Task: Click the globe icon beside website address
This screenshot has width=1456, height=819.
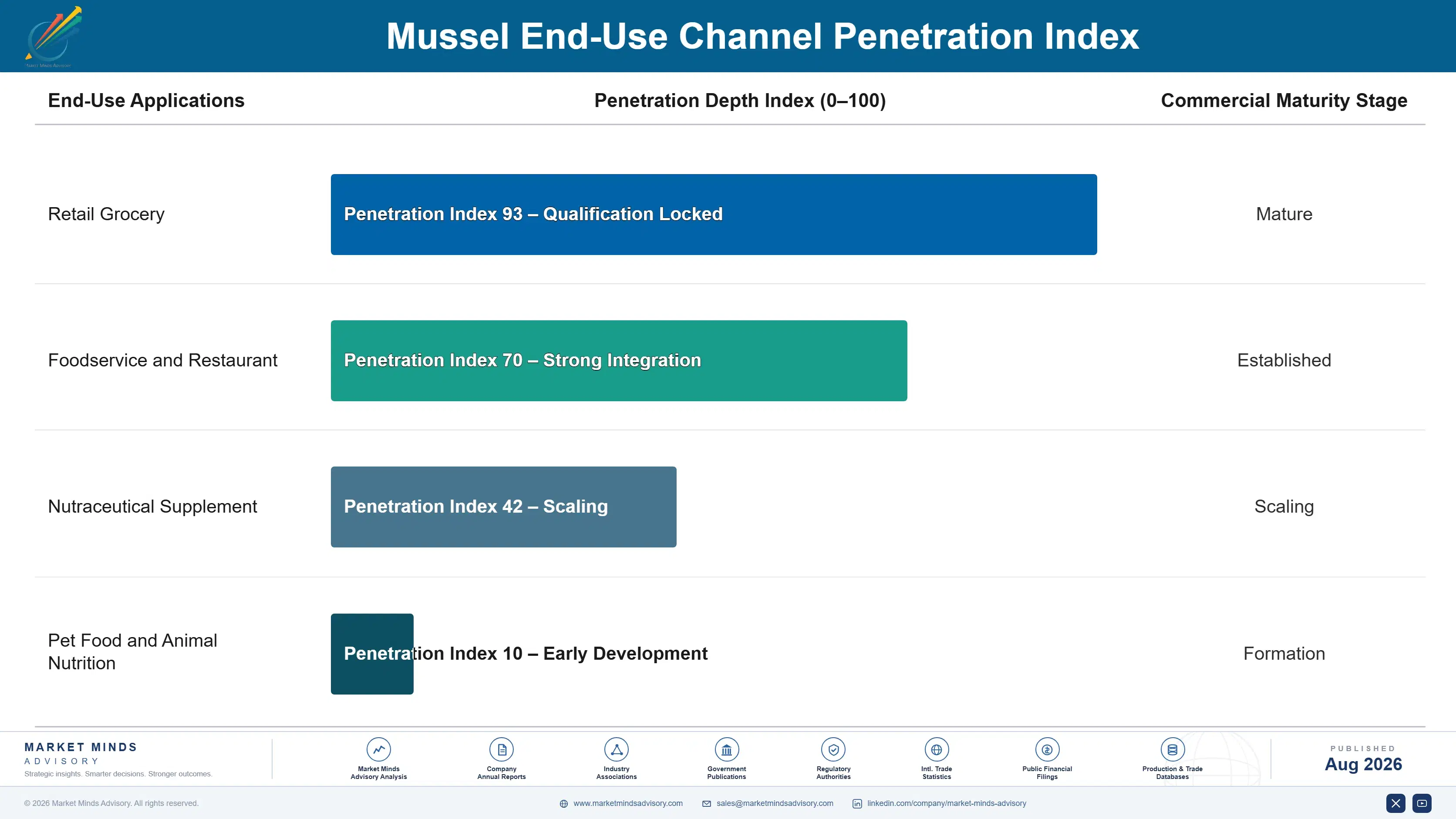Action: point(563,804)
